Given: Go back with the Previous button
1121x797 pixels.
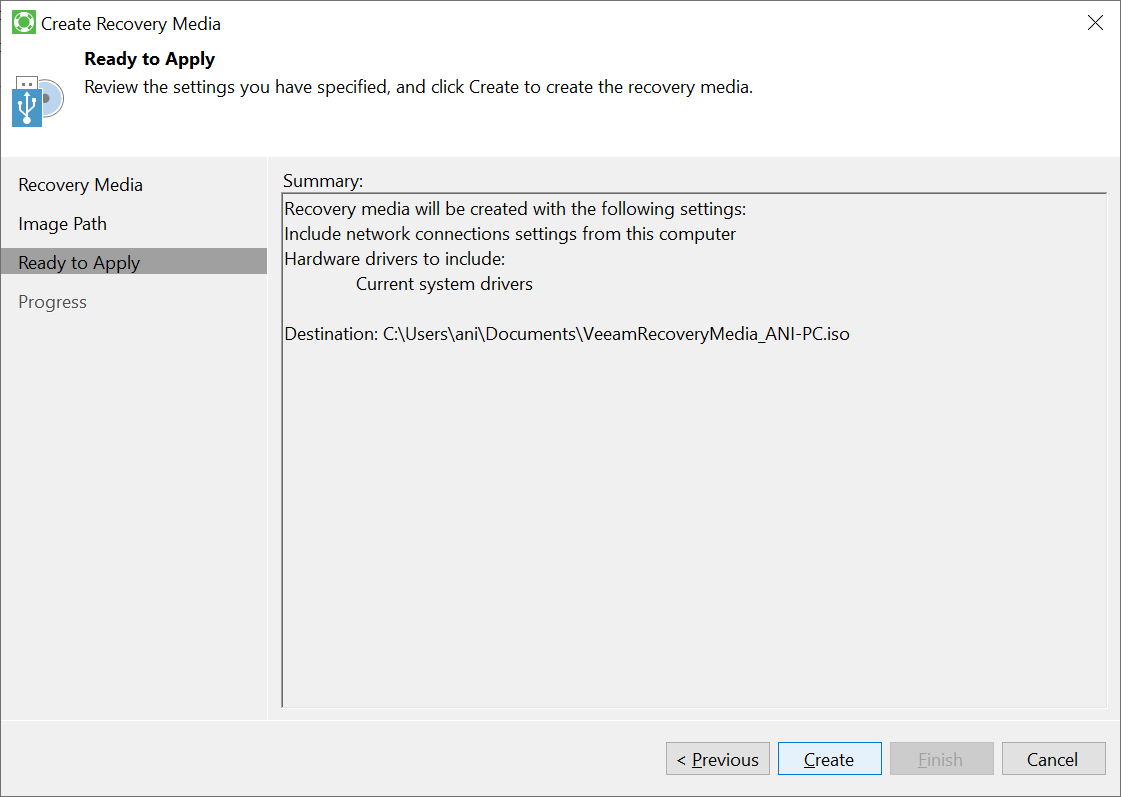Looking at the screenshot, I should (718, 758).
